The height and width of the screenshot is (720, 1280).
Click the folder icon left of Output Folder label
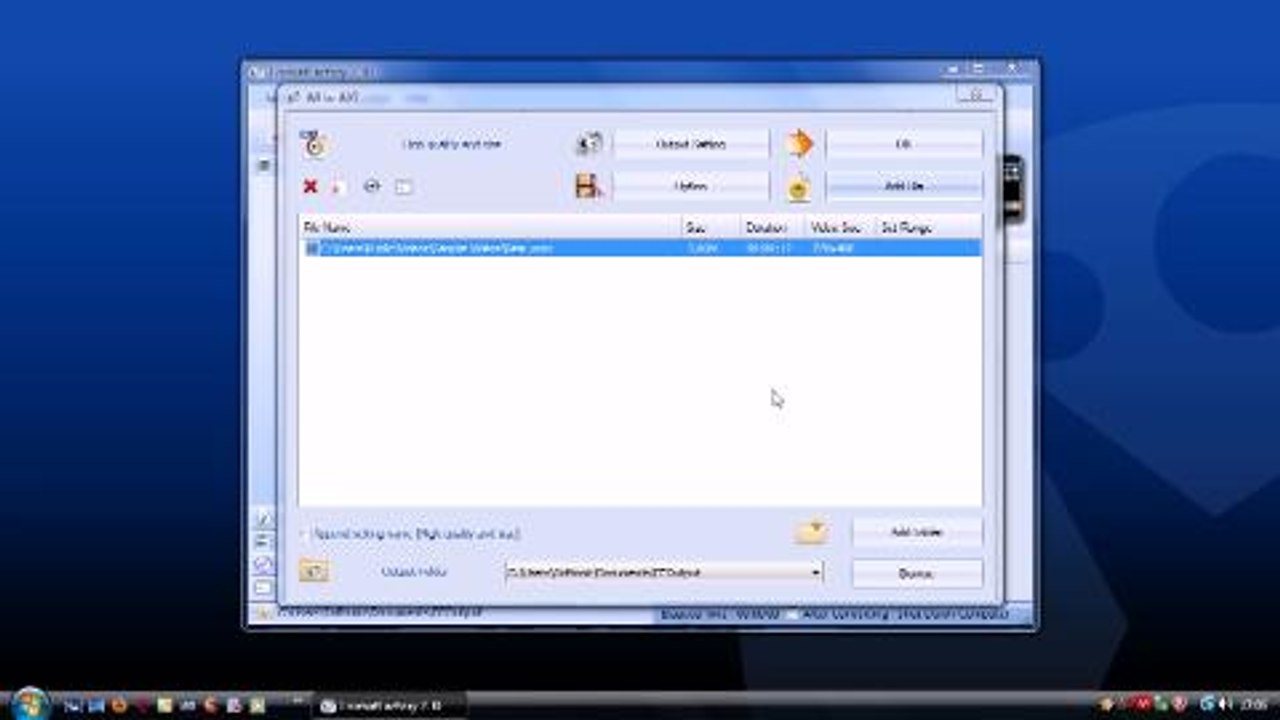pyautogui.click(x=314, y=572)
